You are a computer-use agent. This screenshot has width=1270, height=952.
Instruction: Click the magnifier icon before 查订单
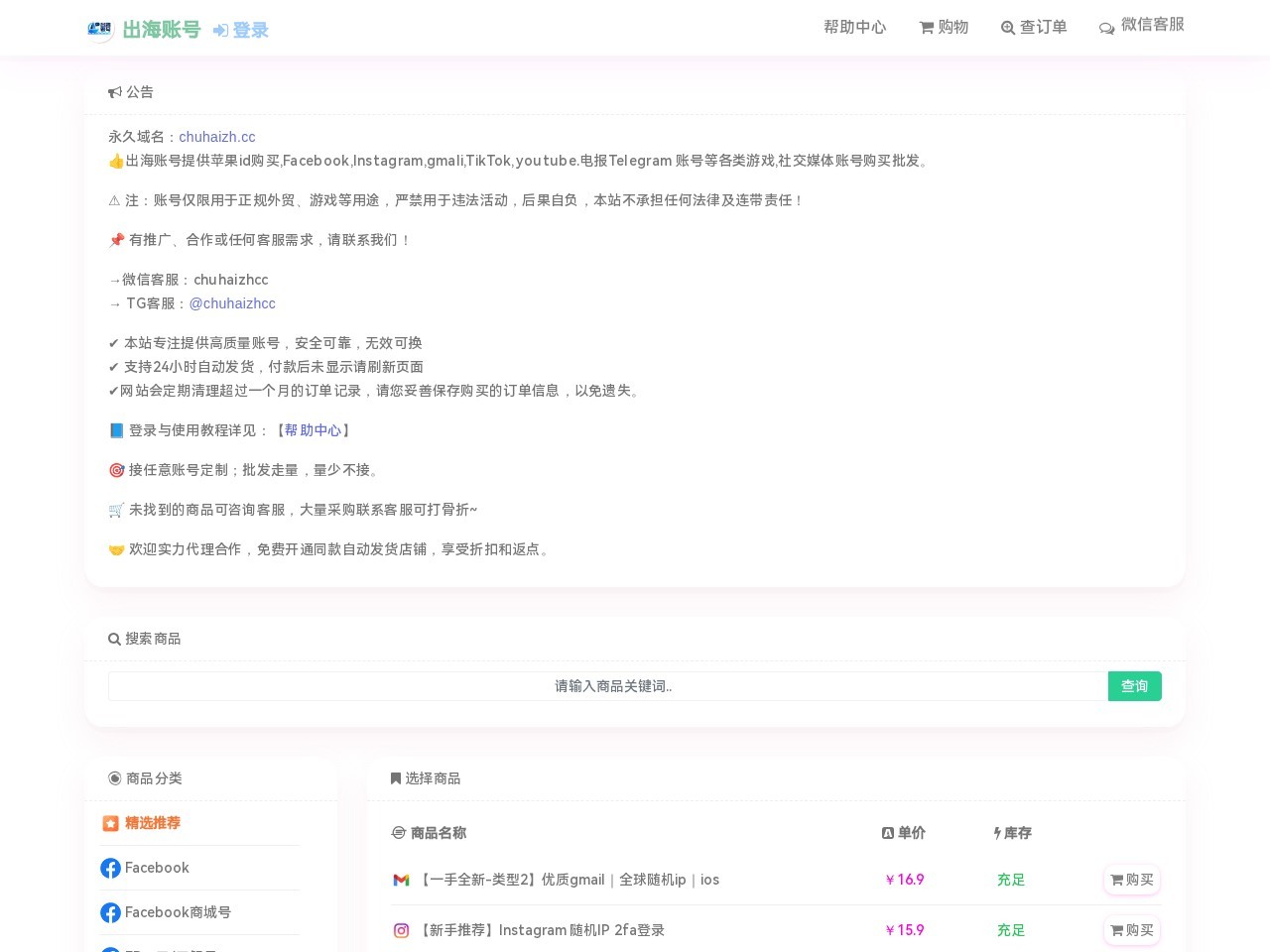[1008, 28]
